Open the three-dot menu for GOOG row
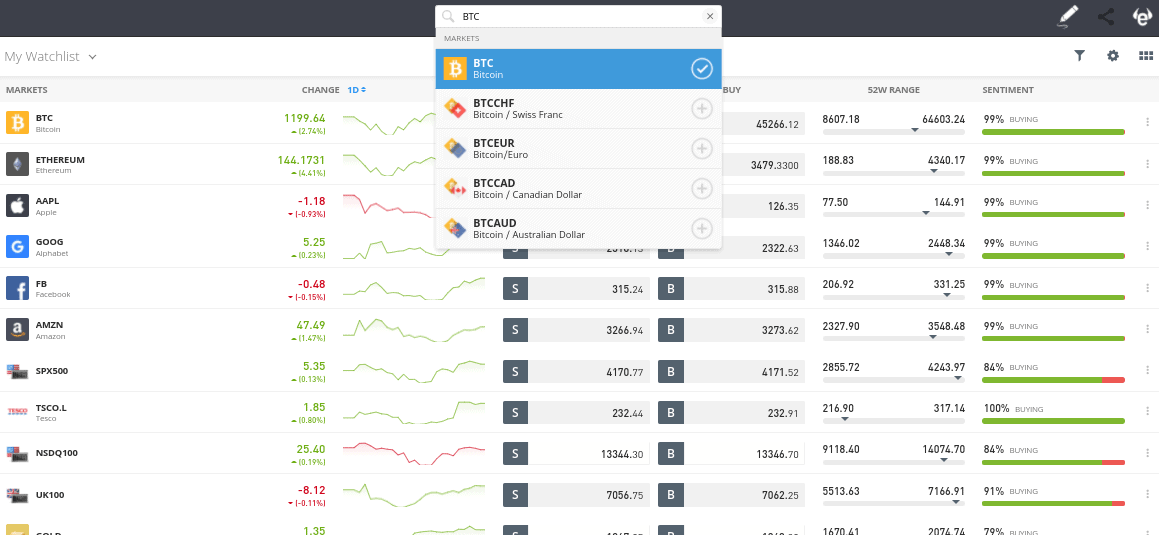 coord(1147,247)
